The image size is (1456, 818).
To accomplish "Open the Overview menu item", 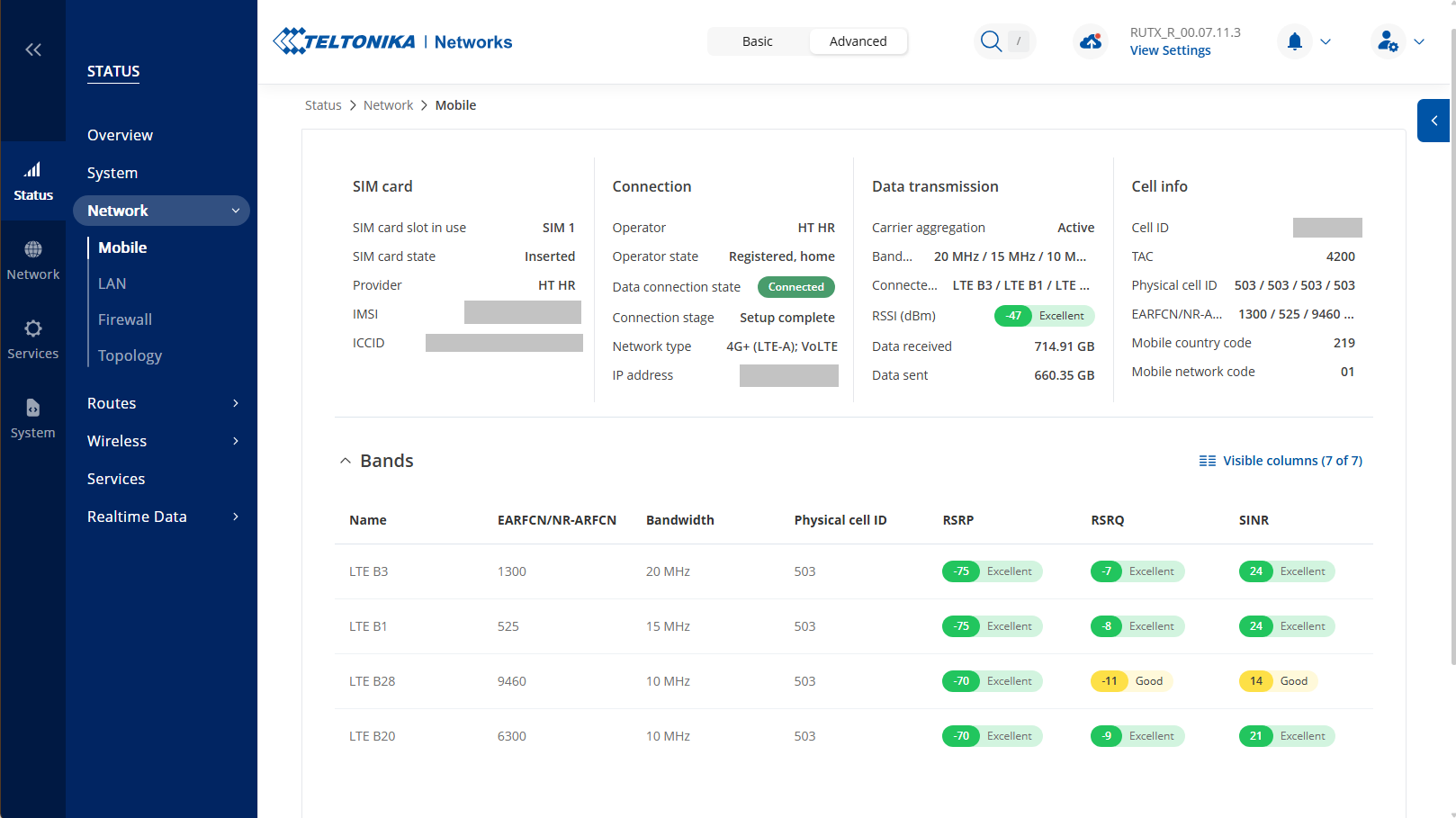I will pos(120,135).
